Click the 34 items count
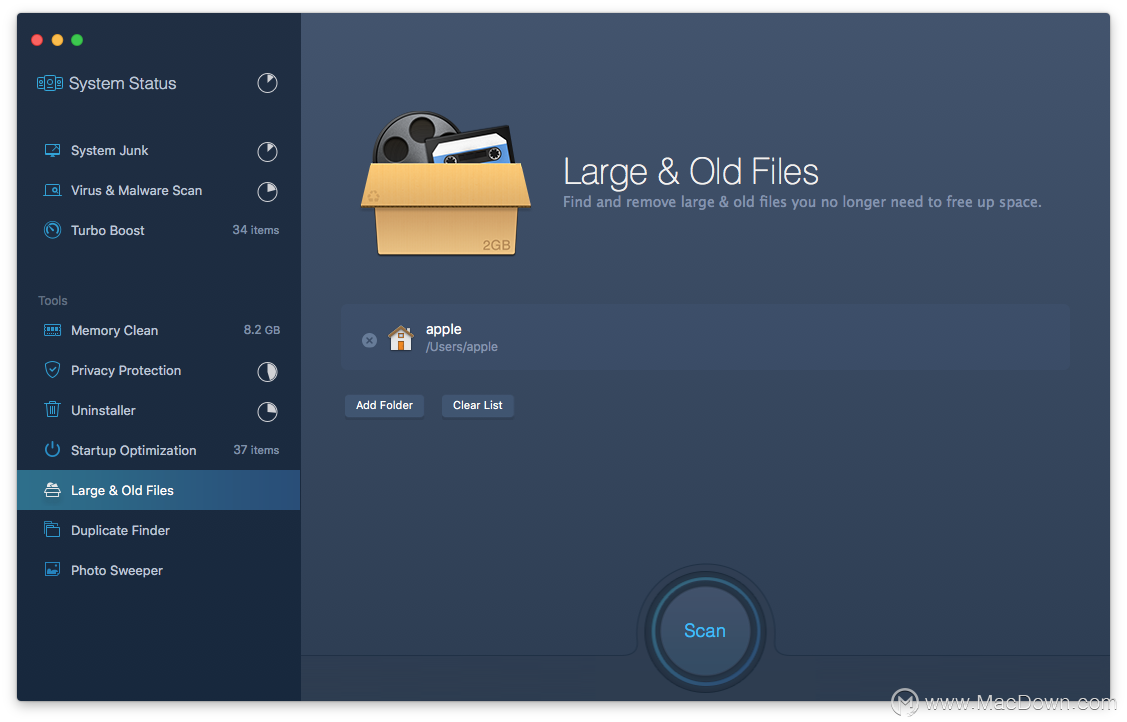 tap(256, 230)
